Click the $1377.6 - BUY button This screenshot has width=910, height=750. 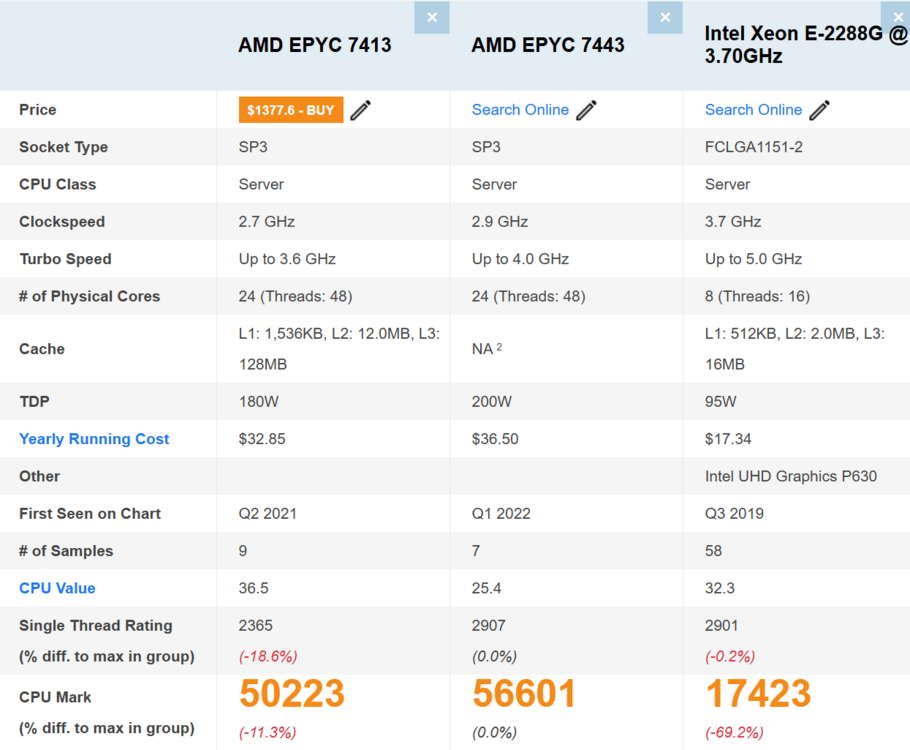point(291,110)
